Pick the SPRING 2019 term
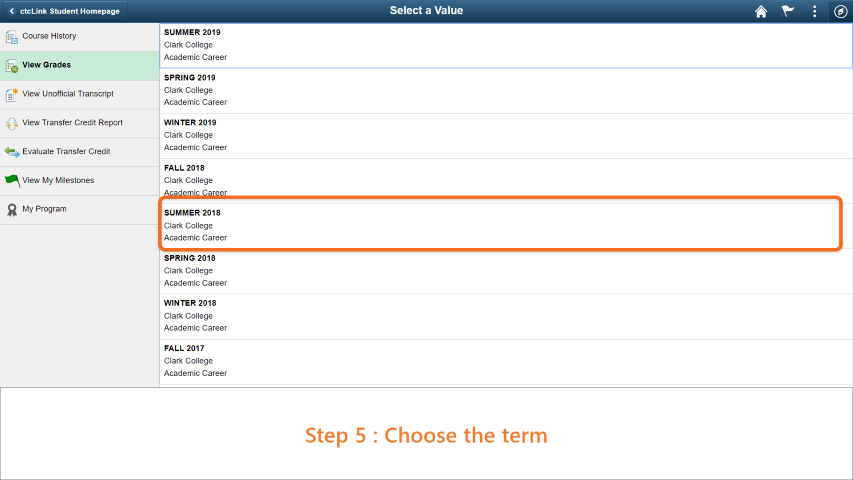The width and height of the screenshot is (853, 480). [x=506, y=90]
